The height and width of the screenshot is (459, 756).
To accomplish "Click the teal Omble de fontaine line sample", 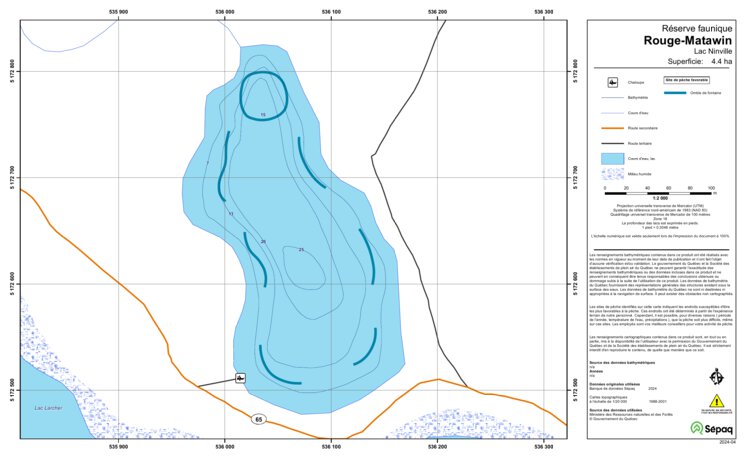I will 675,93.
